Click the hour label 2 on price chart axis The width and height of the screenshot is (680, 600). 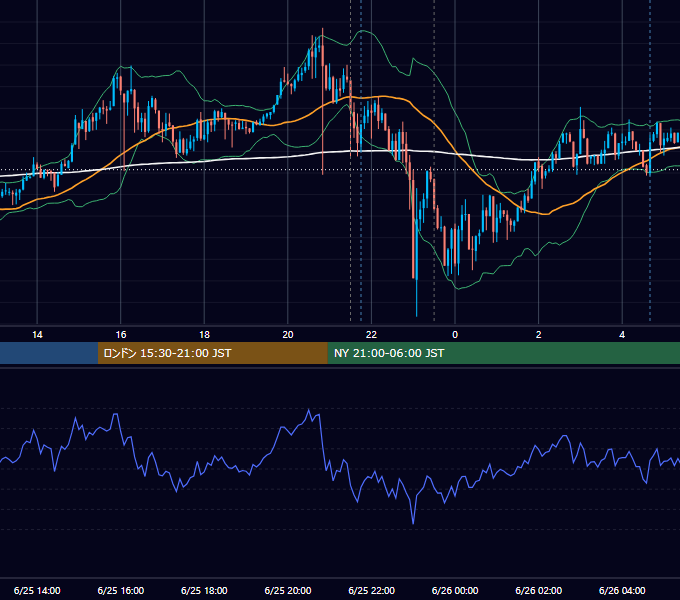(539, 335)
